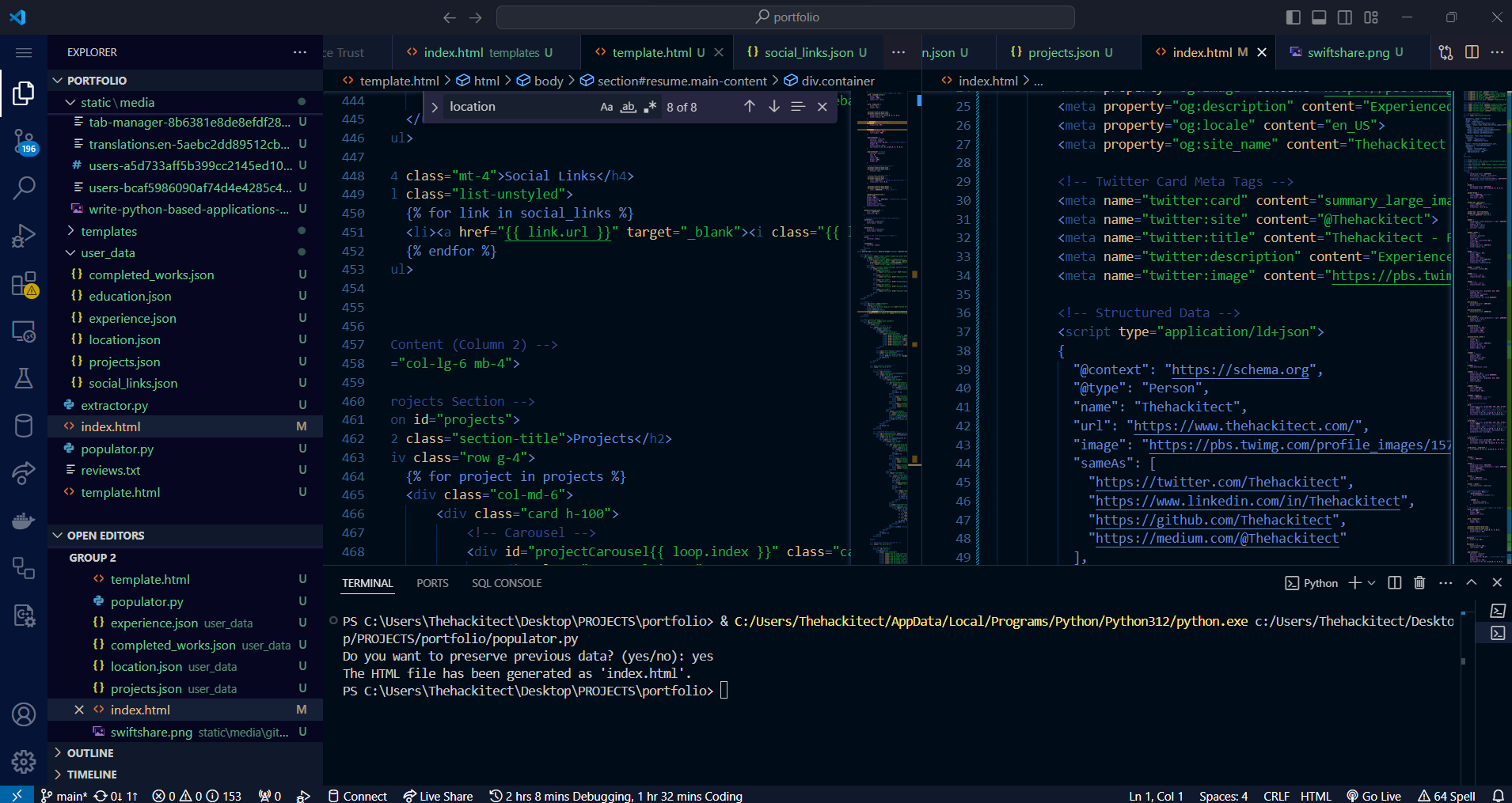
Task: Open the hamburger application menu
Action: [24, 52]
